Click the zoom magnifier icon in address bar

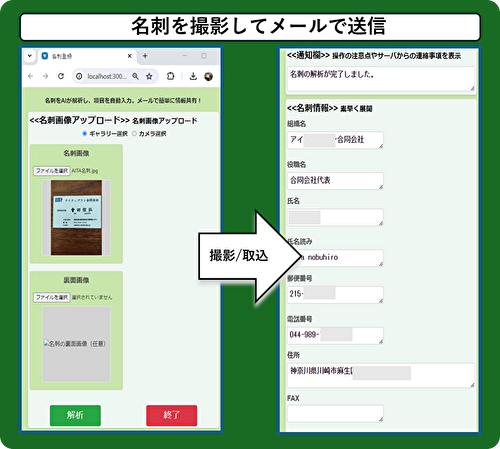point(135,76)
